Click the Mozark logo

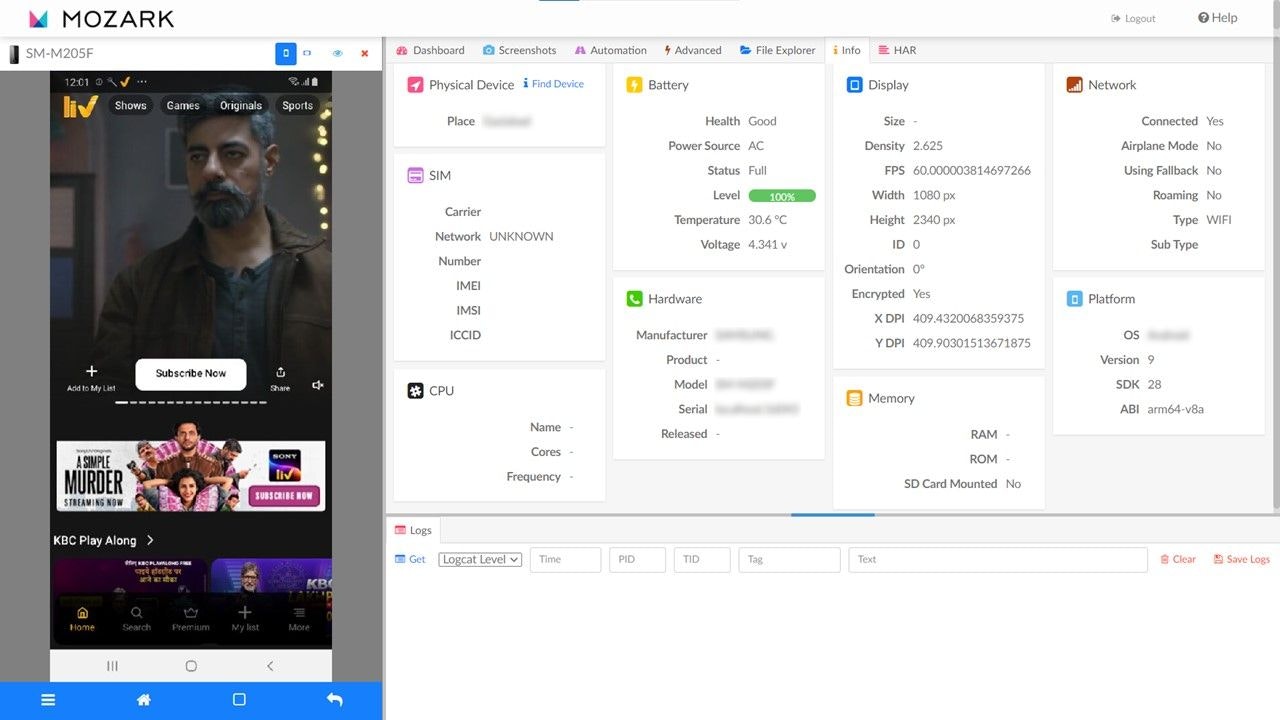tap(101, 18)
